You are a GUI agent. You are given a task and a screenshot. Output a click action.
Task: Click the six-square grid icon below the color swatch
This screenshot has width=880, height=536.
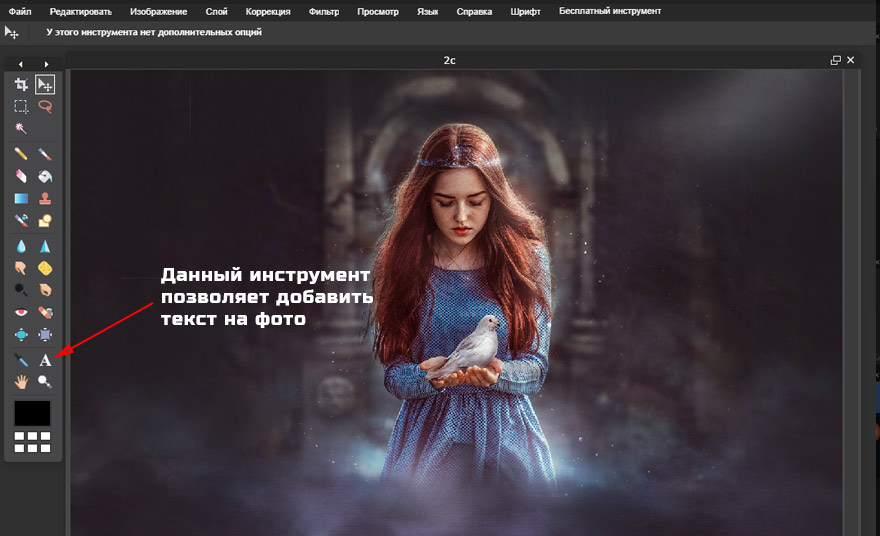32,442
